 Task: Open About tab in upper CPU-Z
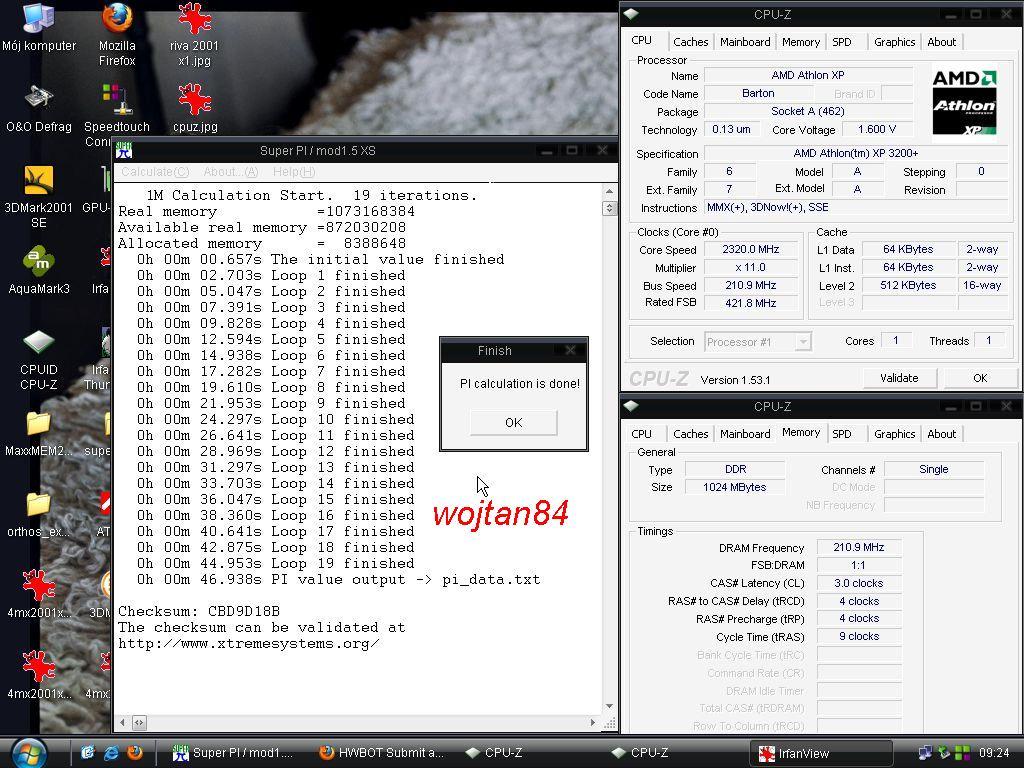tap(942, 42)
